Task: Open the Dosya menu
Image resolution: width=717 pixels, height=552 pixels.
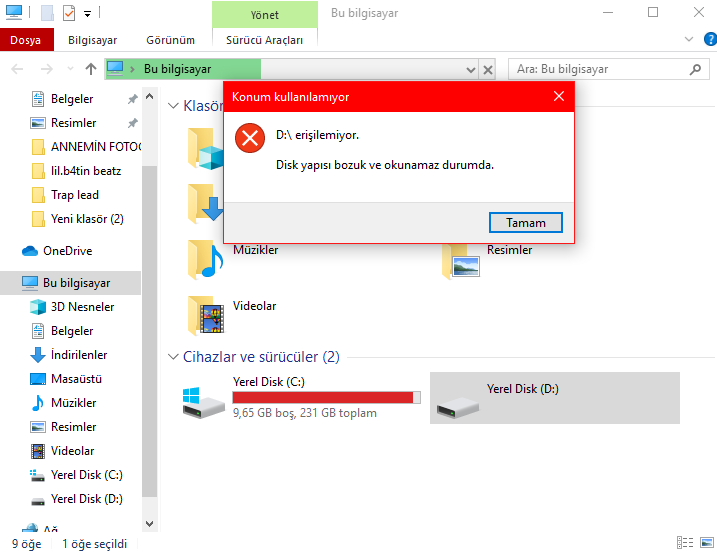Action: pyautogui.click(x=26, y=40)
